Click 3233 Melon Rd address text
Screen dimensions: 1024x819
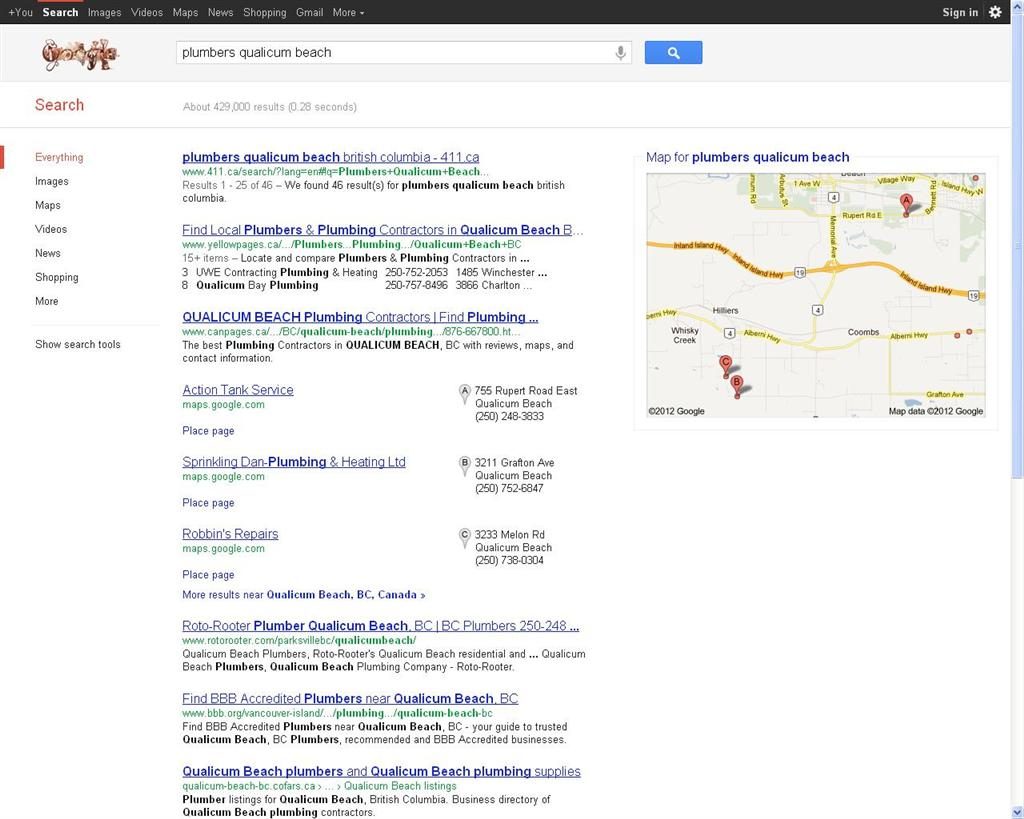pyautogui.click(x=509, y=534)
